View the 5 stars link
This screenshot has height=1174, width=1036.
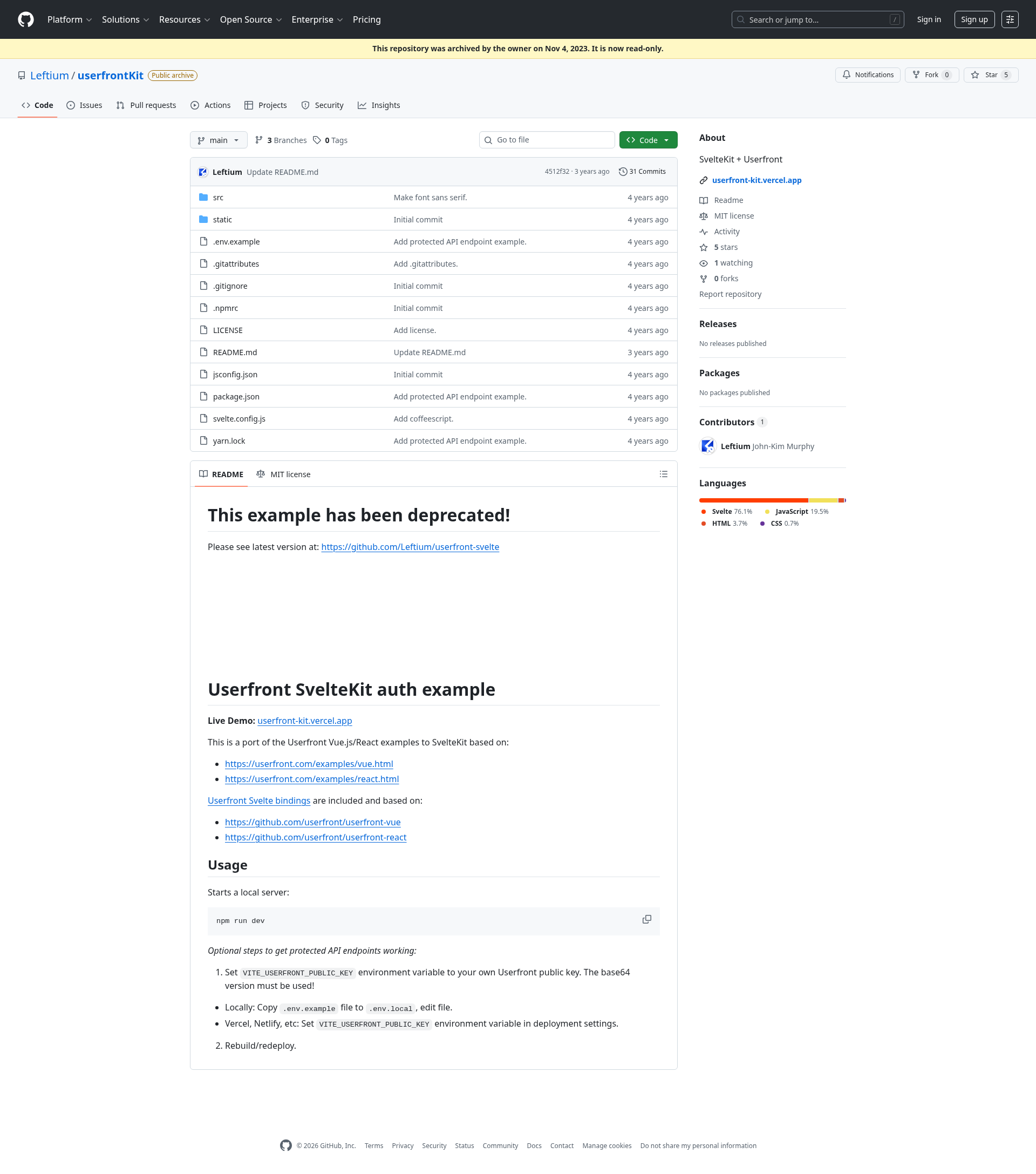[719, 248]
